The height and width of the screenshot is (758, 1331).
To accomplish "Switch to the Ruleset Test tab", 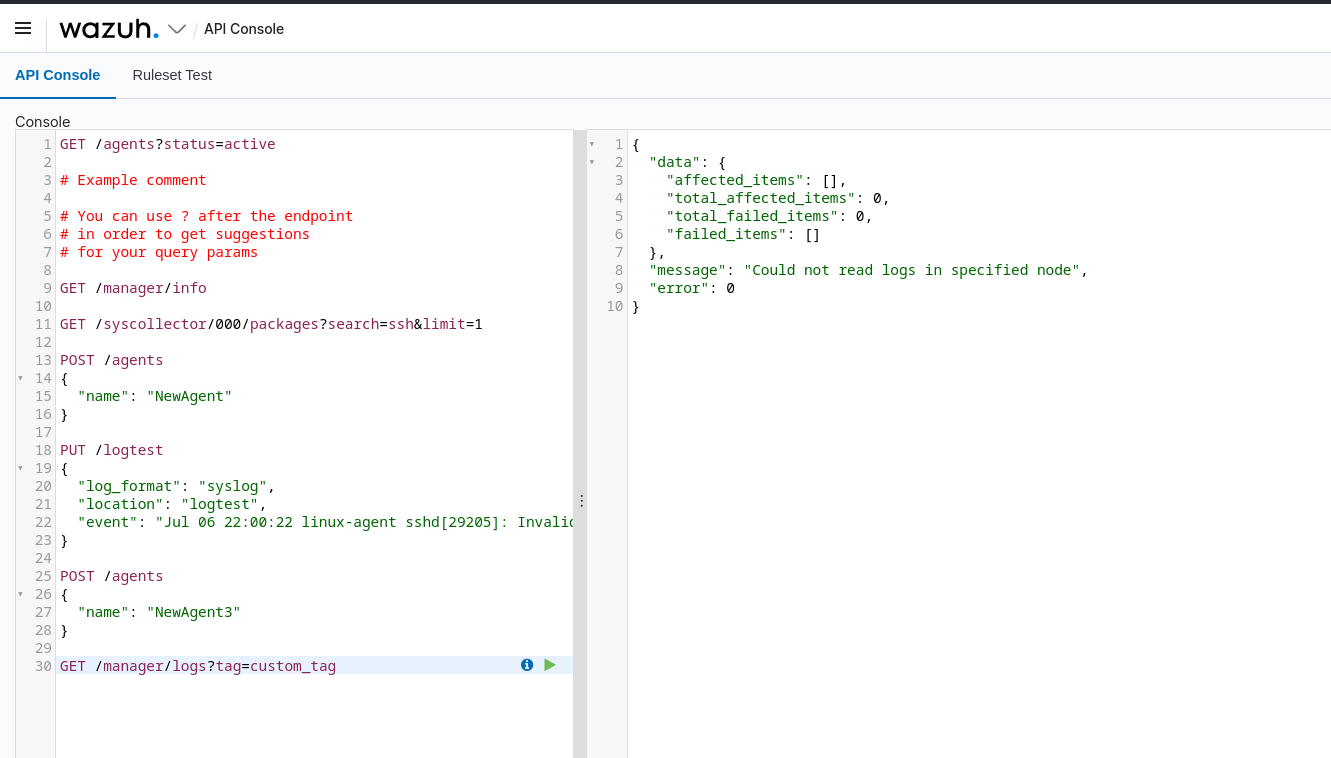I will [171, 75].
